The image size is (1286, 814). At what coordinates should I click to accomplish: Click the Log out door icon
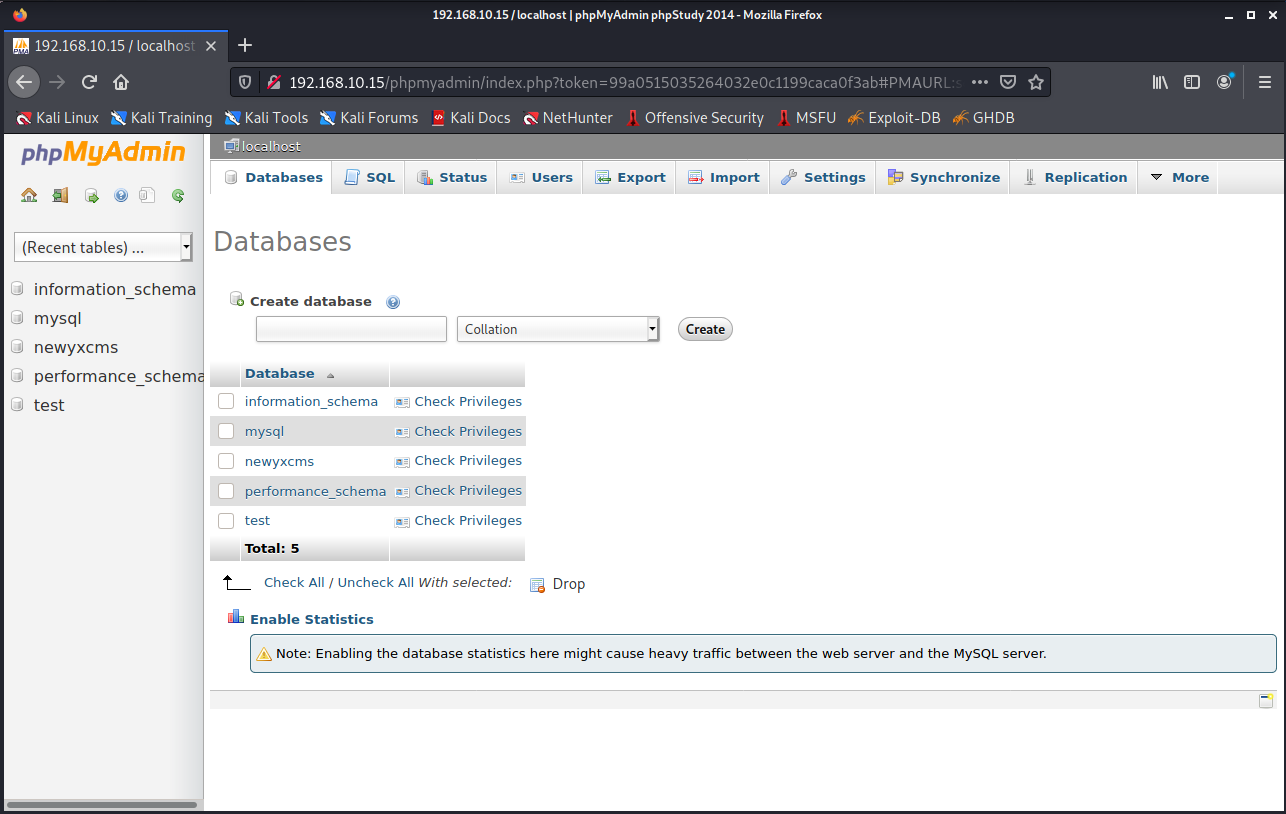click(60, 195)
